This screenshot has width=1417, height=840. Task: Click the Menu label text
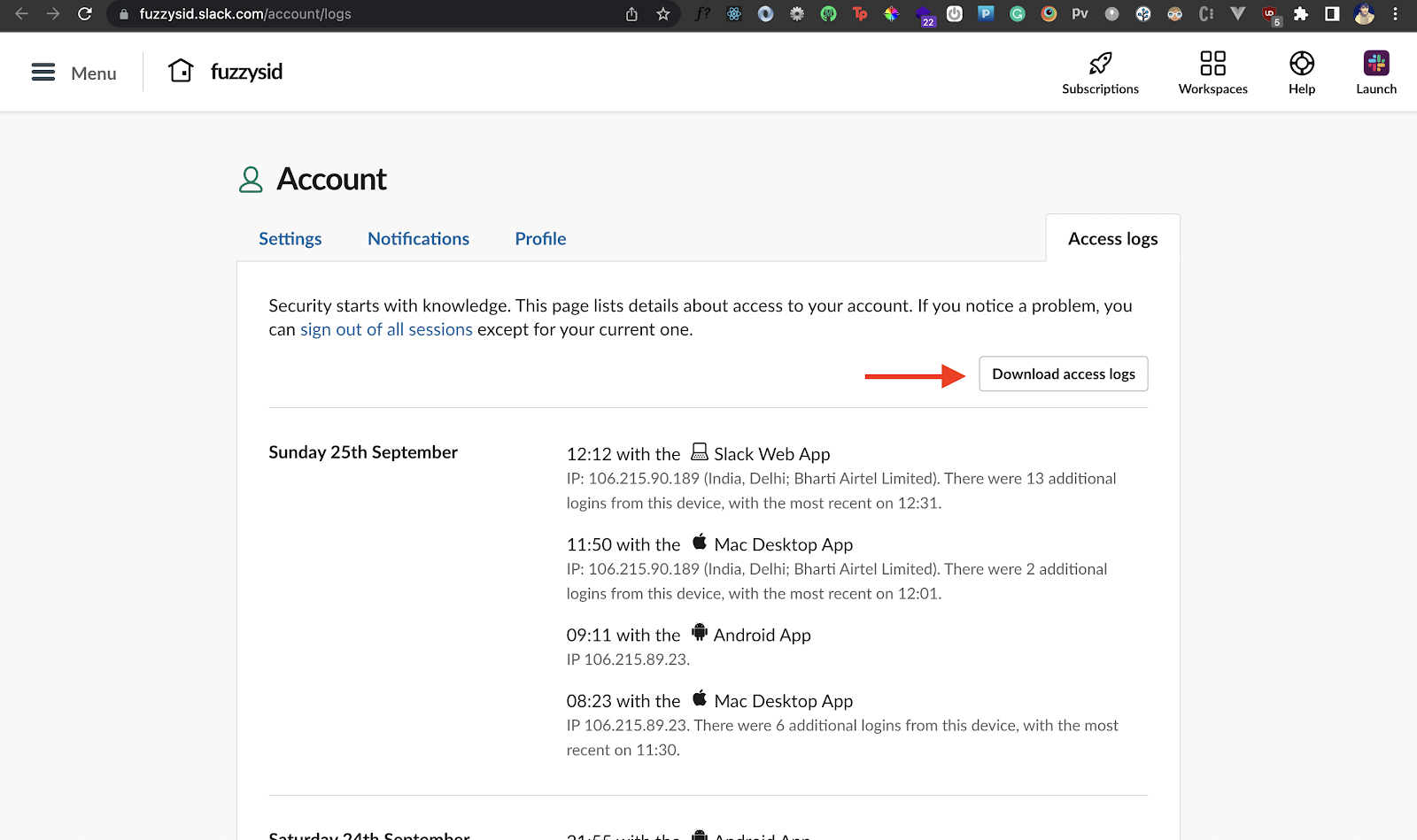point(94,73)
